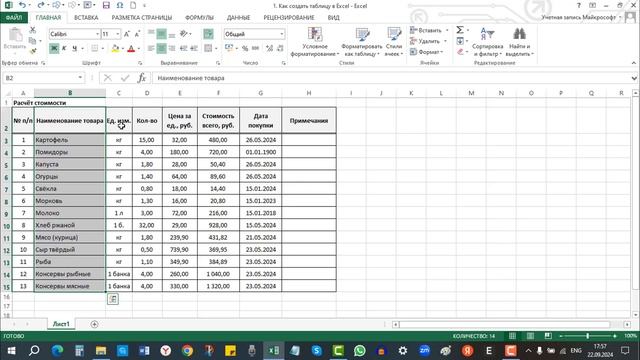This screenshot has width=640, height=360.
Task: Click the New blank document icon
Action: click(133, 5)
